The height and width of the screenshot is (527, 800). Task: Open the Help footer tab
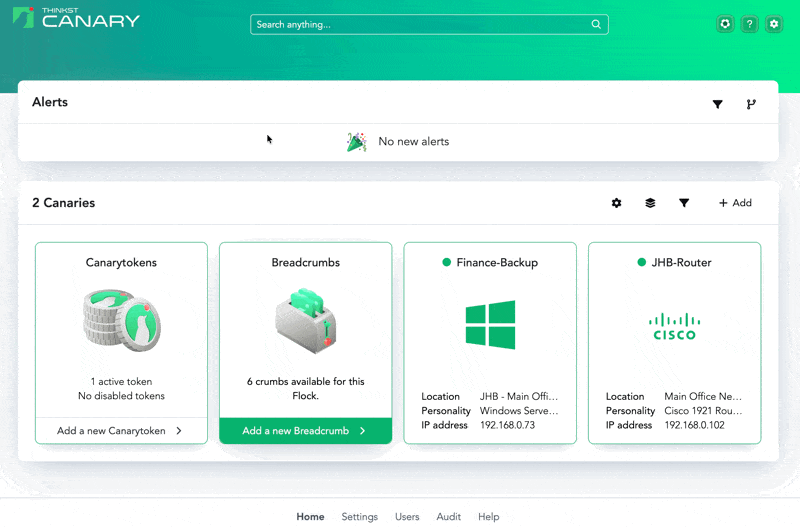pos(488,516)
